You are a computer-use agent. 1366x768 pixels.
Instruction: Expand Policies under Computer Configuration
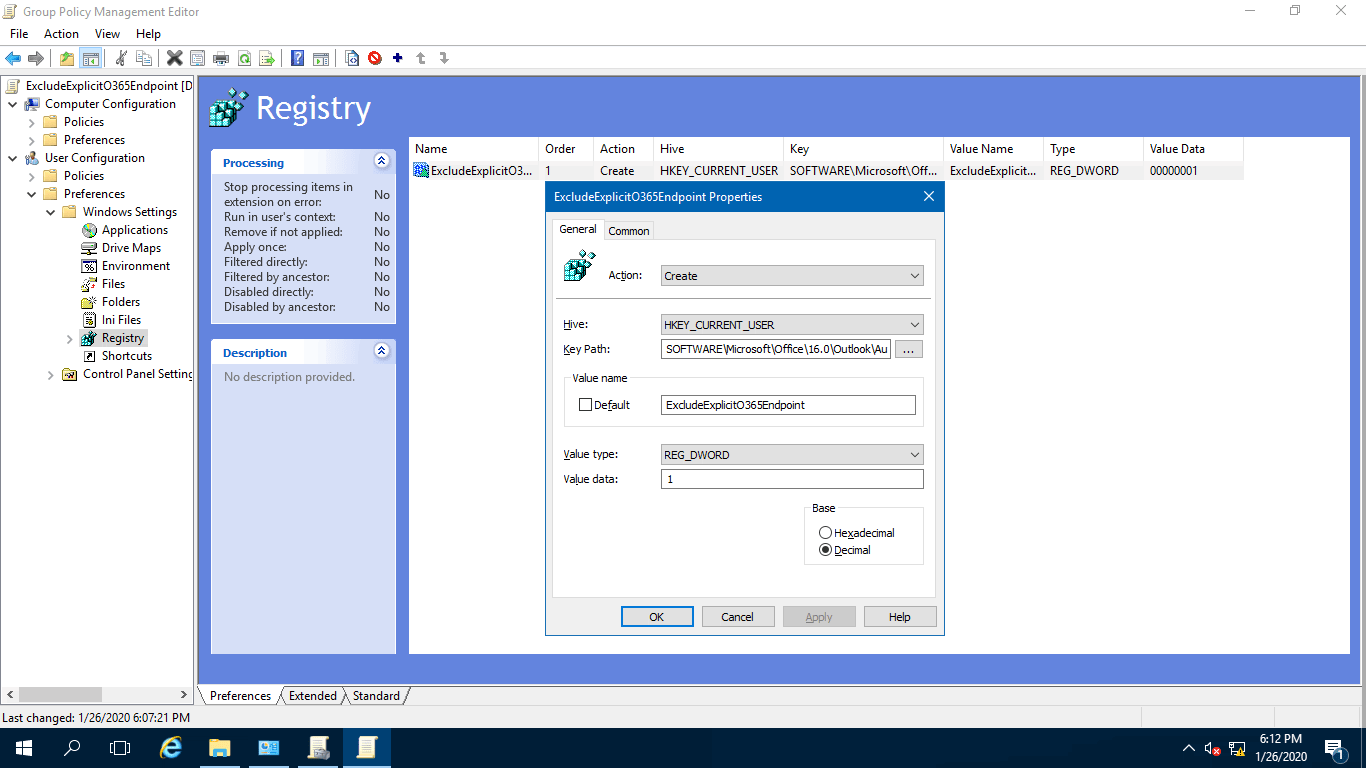pos(31,122)
